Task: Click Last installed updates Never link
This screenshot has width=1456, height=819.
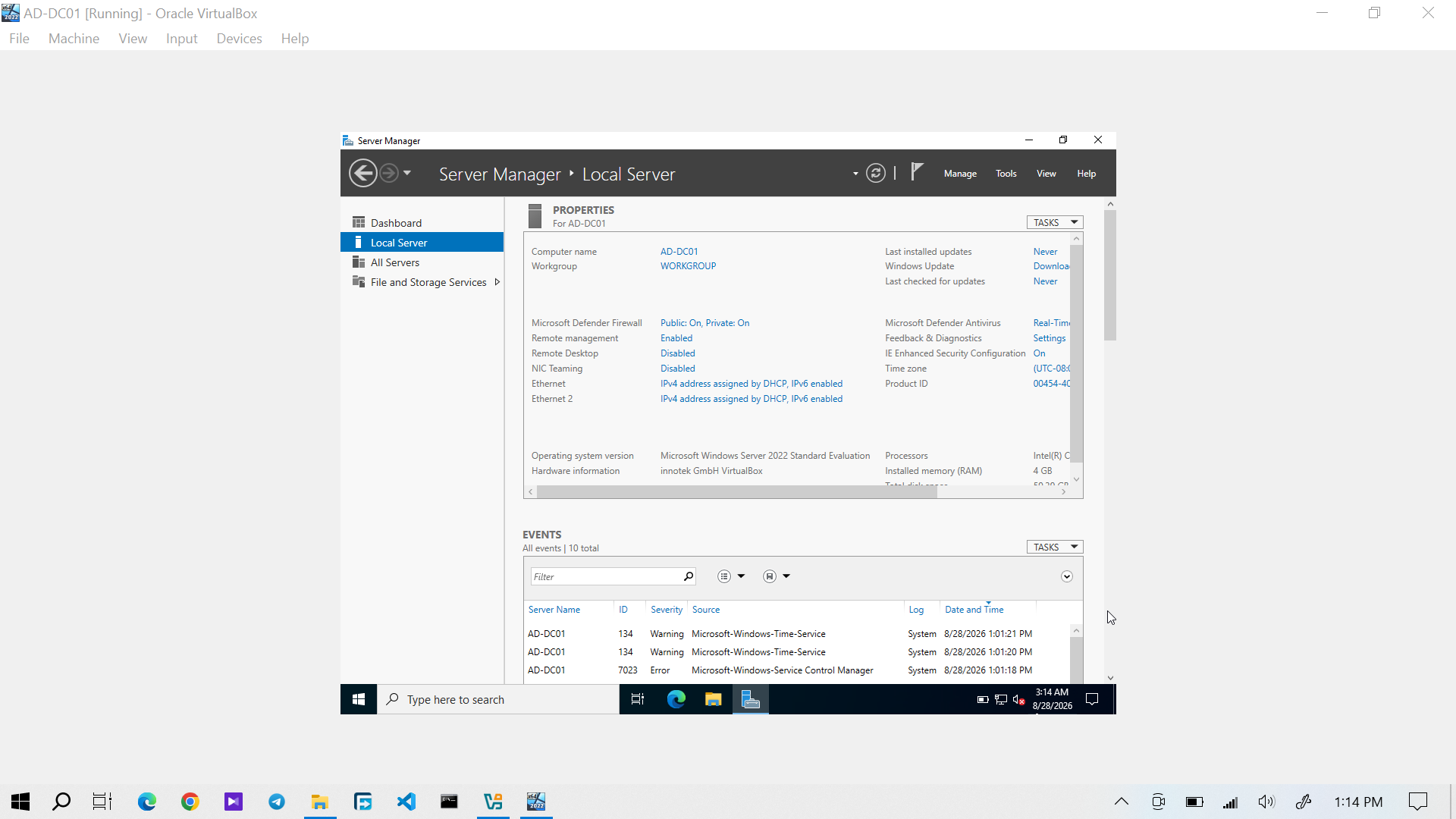Action: click(x=1045, y=252)
